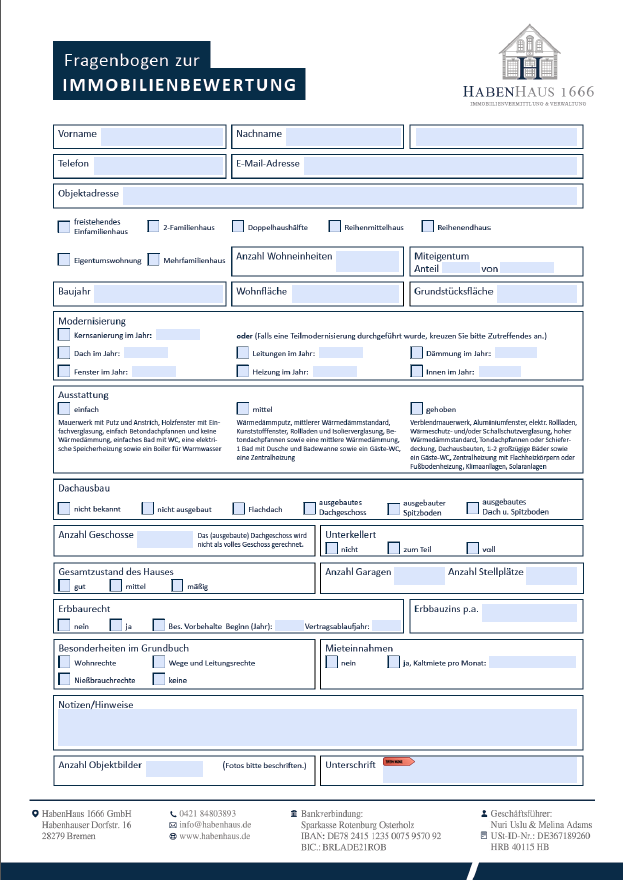Select the 'gehoben' Ausstattung checkbox
Image resolution: width=623 pixels, height=880 pixels.
pos(417,408)
